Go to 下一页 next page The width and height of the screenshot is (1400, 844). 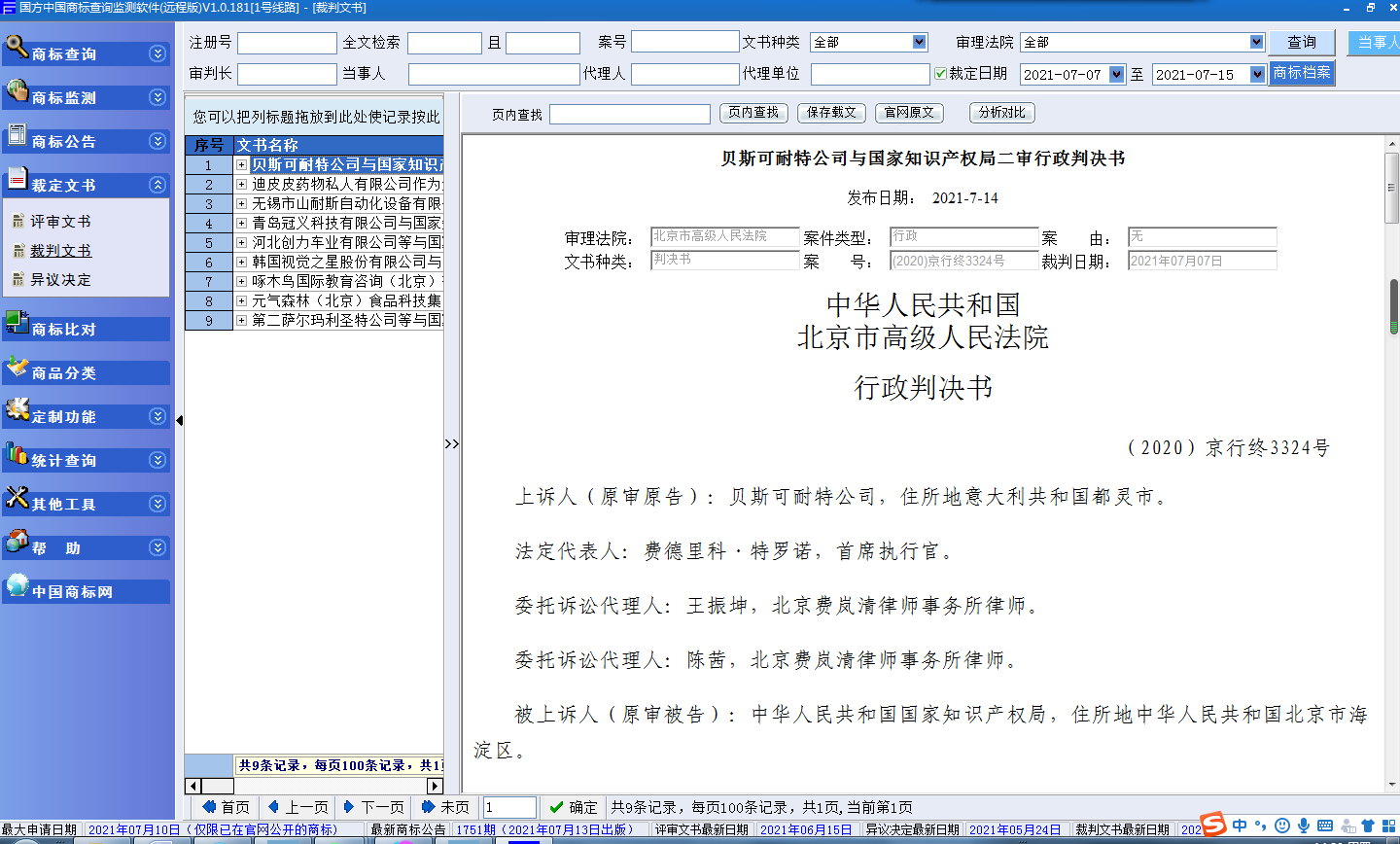point(374,807)
